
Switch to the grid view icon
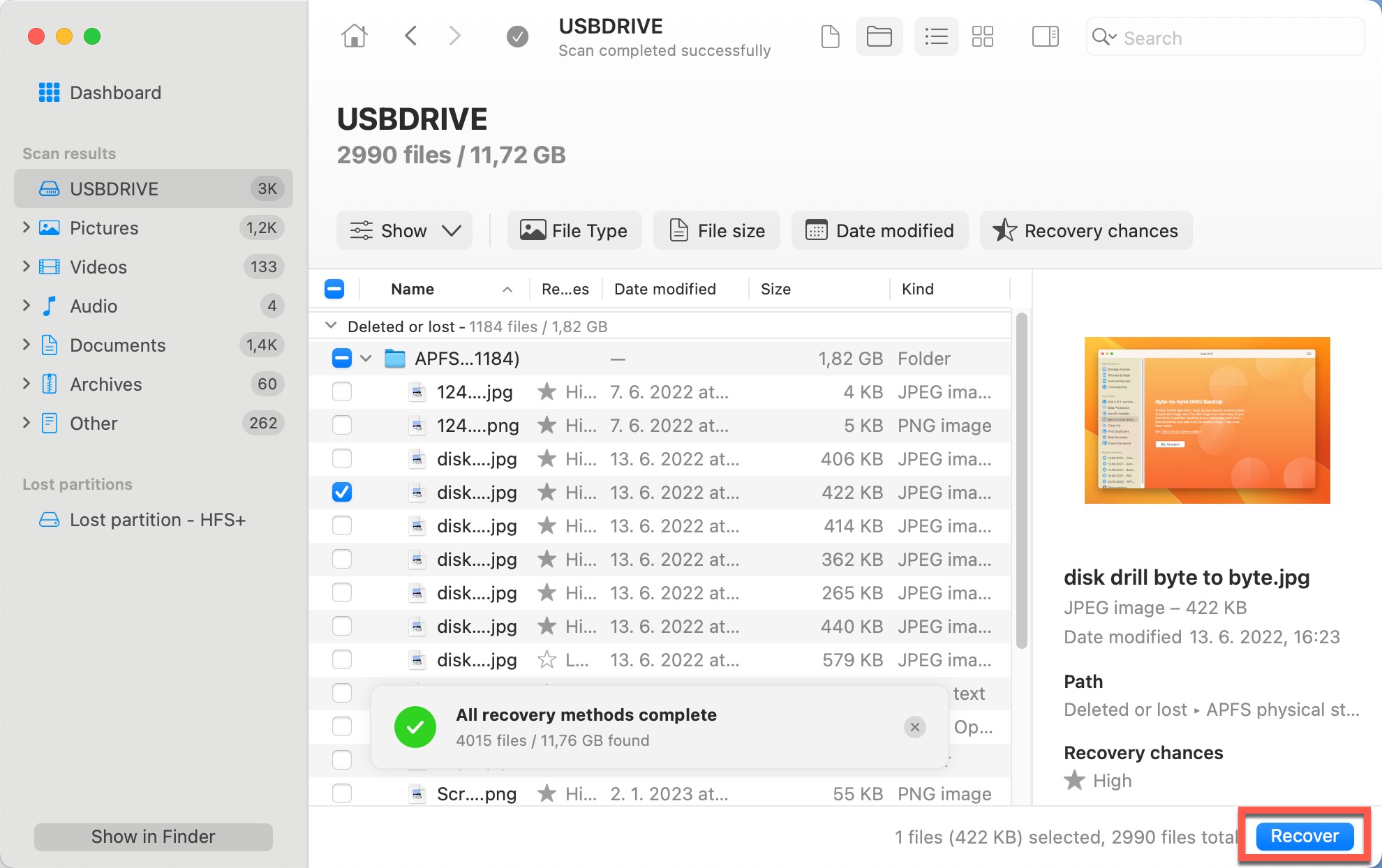(982, 36)
